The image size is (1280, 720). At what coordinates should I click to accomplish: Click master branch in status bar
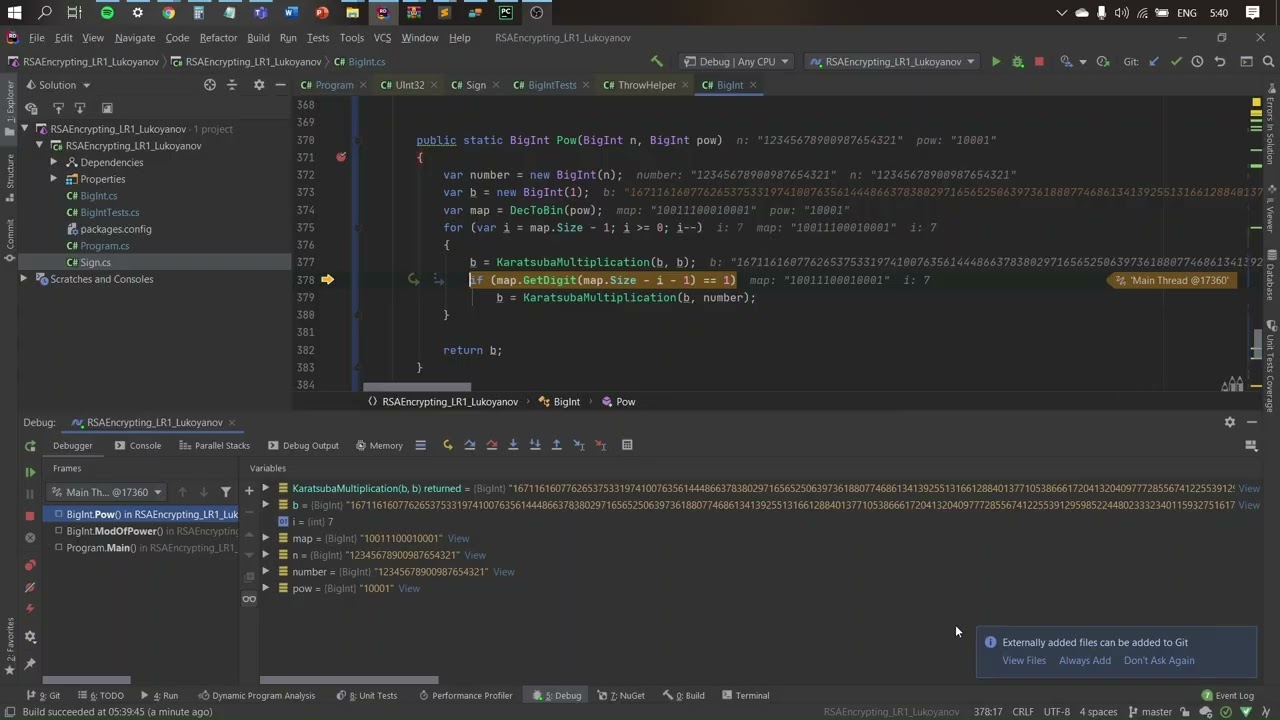coord(1150,712)
